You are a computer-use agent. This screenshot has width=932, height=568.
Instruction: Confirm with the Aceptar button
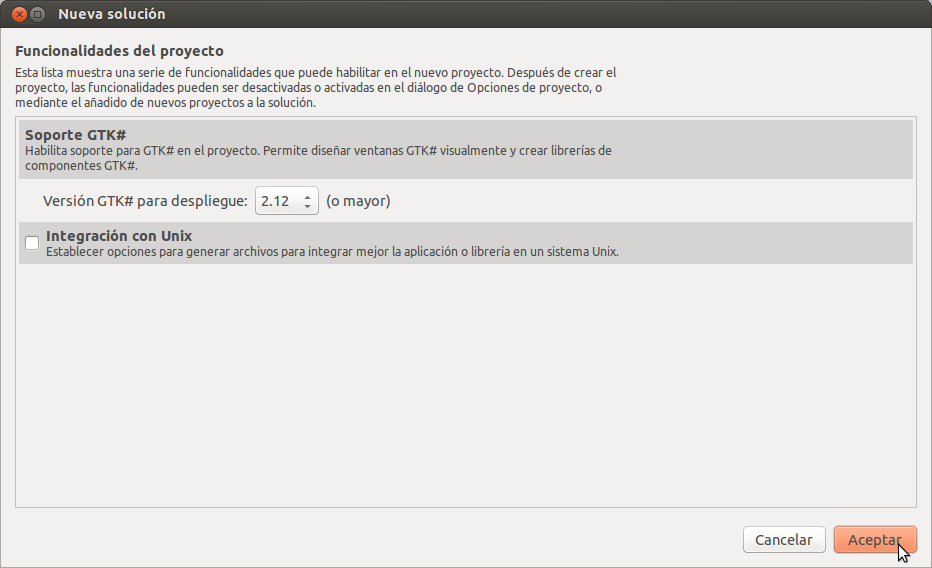(x=875, y=539)
